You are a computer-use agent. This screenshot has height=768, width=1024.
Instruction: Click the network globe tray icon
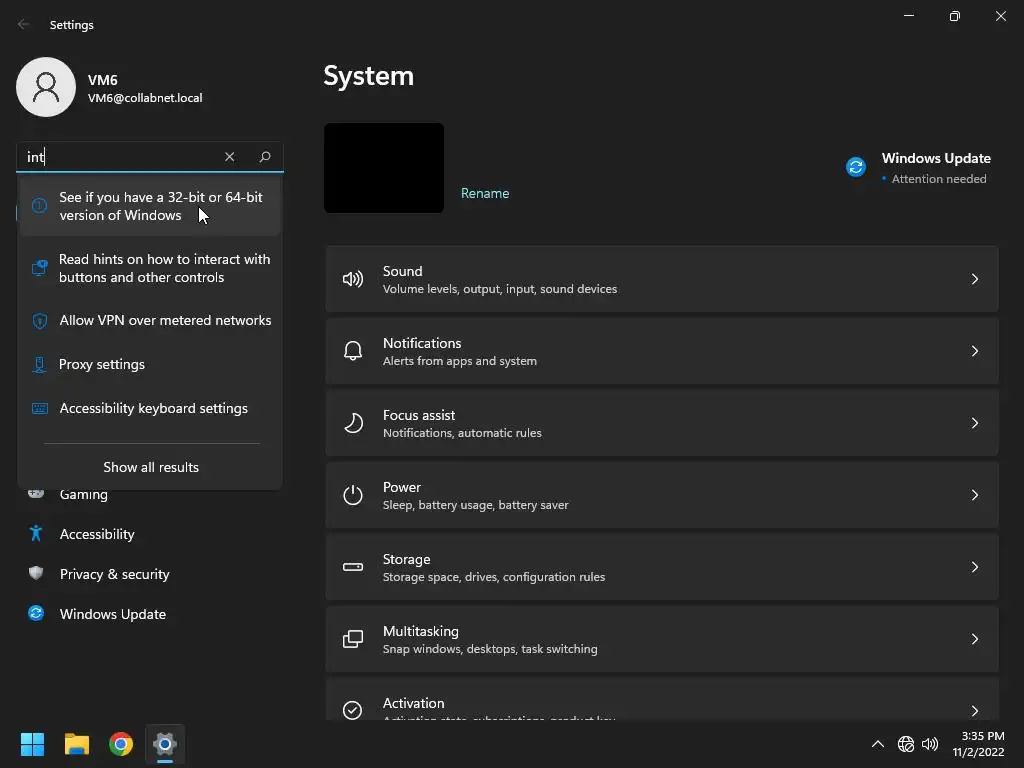pyautogui.click(x=906, y=744)
